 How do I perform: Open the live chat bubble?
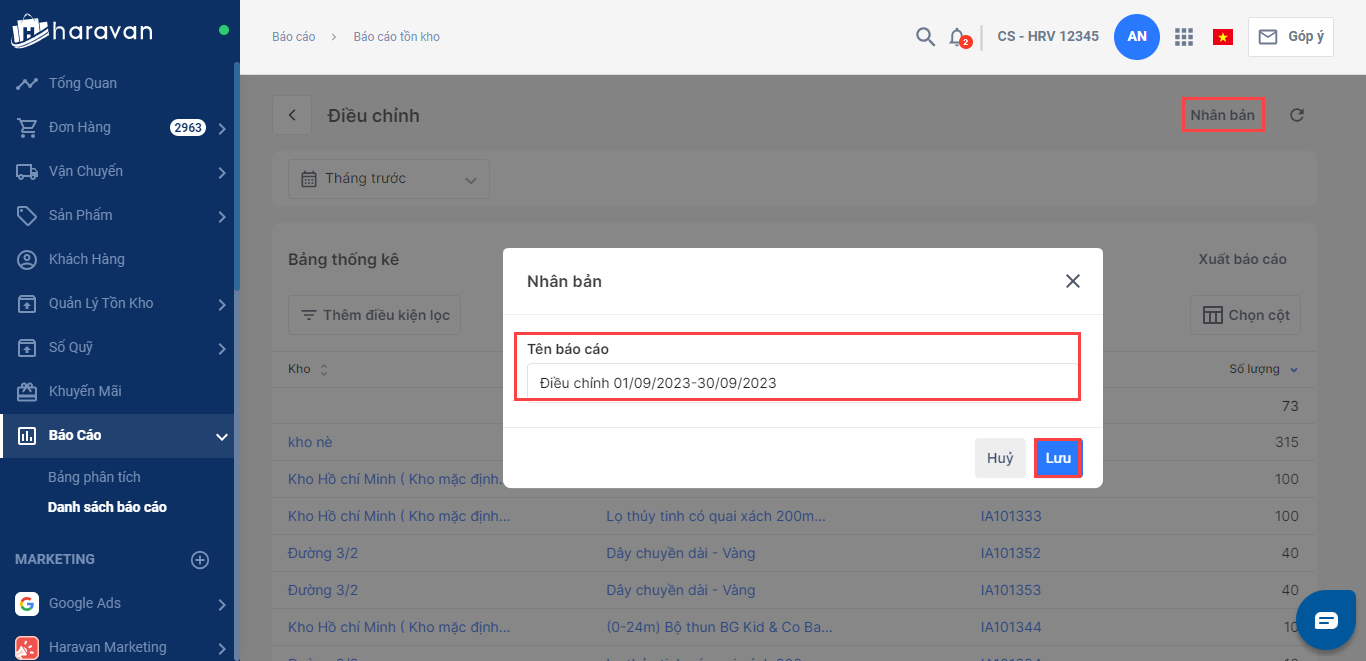(1326, 620)
